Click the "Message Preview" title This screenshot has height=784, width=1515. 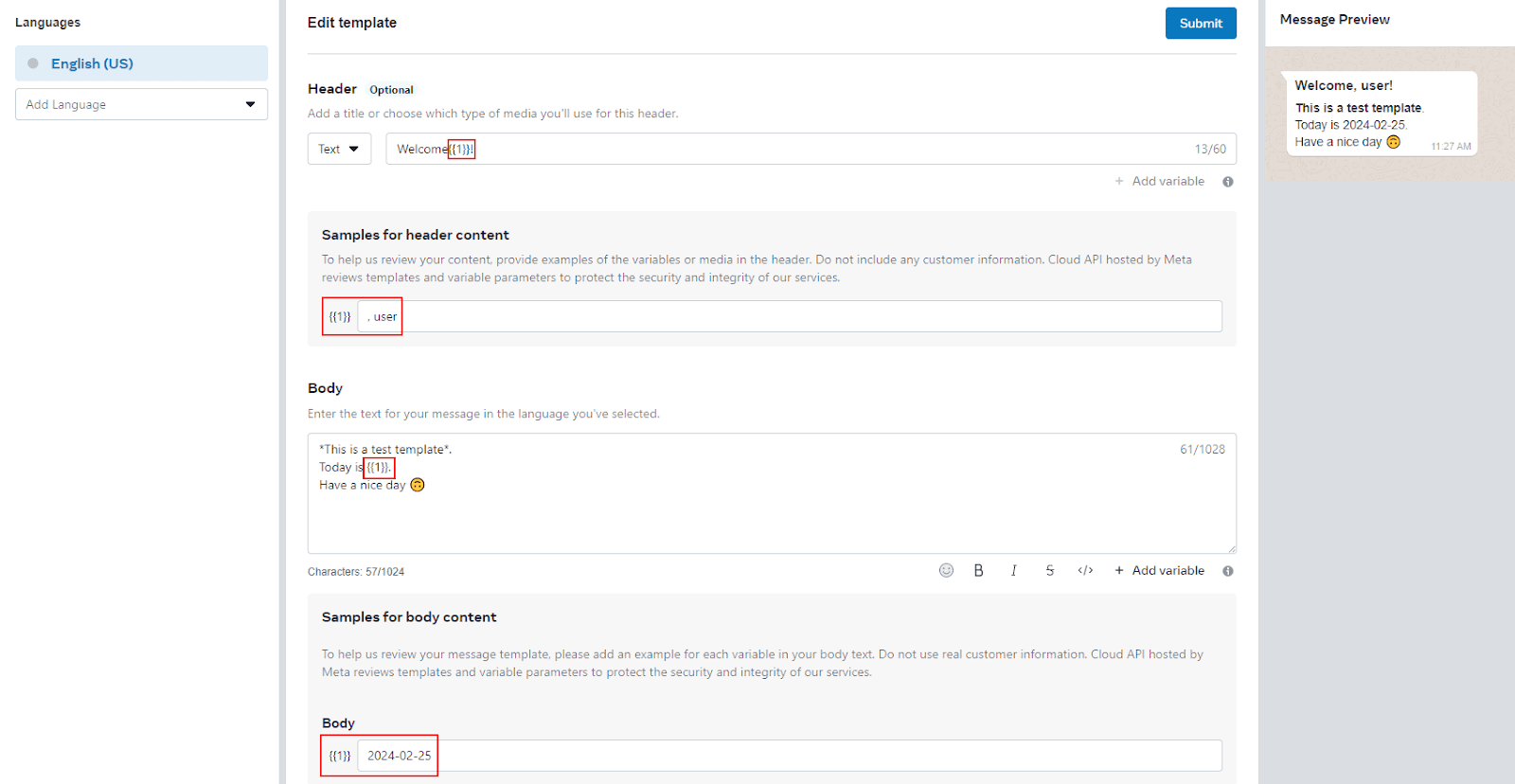(x=1335, y=19)
